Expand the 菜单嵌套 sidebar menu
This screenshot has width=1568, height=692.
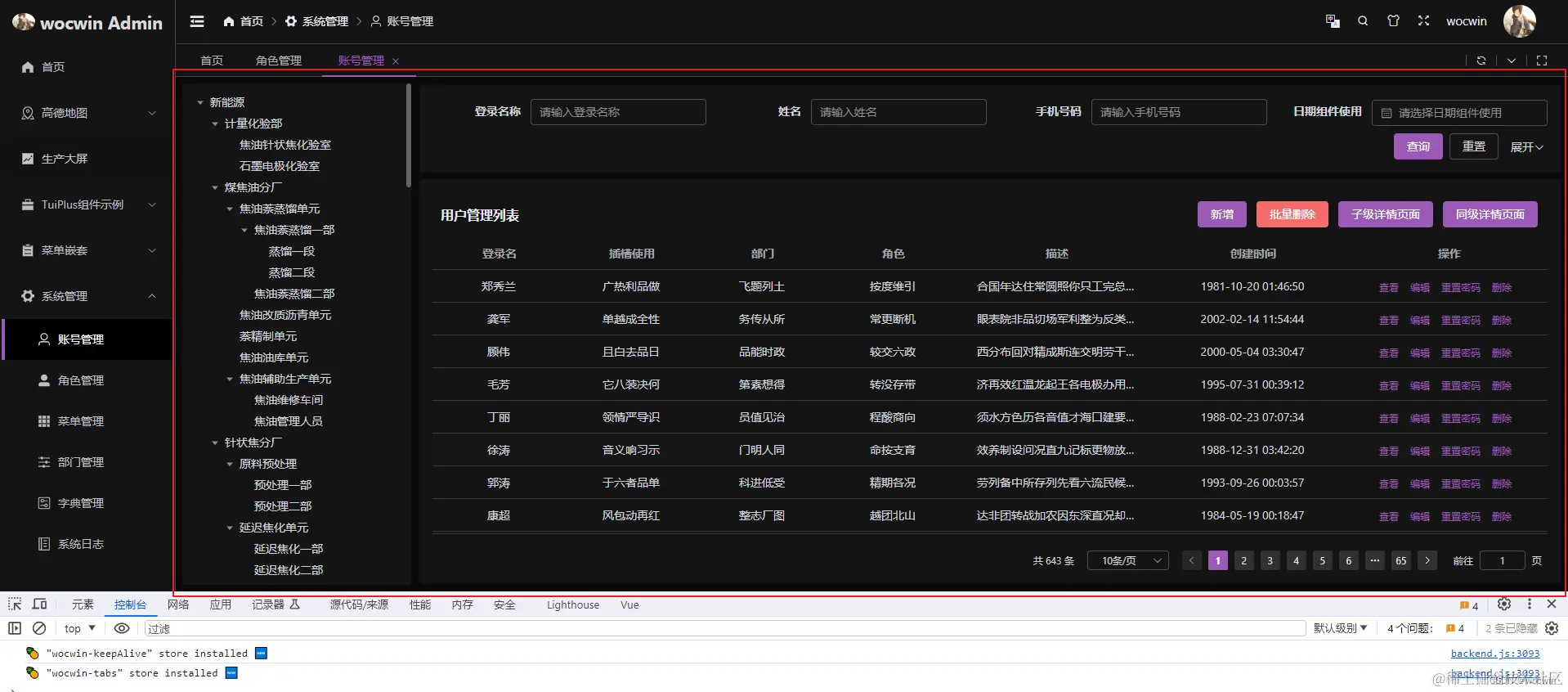pyautogui.click(x=87, y=250)
